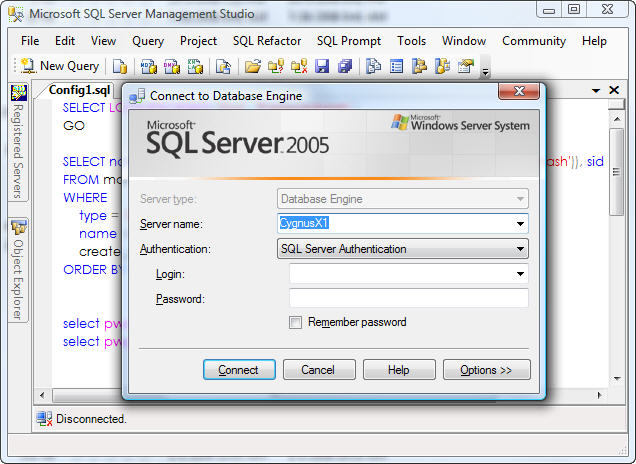Click the Disconnected status icon
The width and height of the screenshot is (636, 464).
(44, 419)
